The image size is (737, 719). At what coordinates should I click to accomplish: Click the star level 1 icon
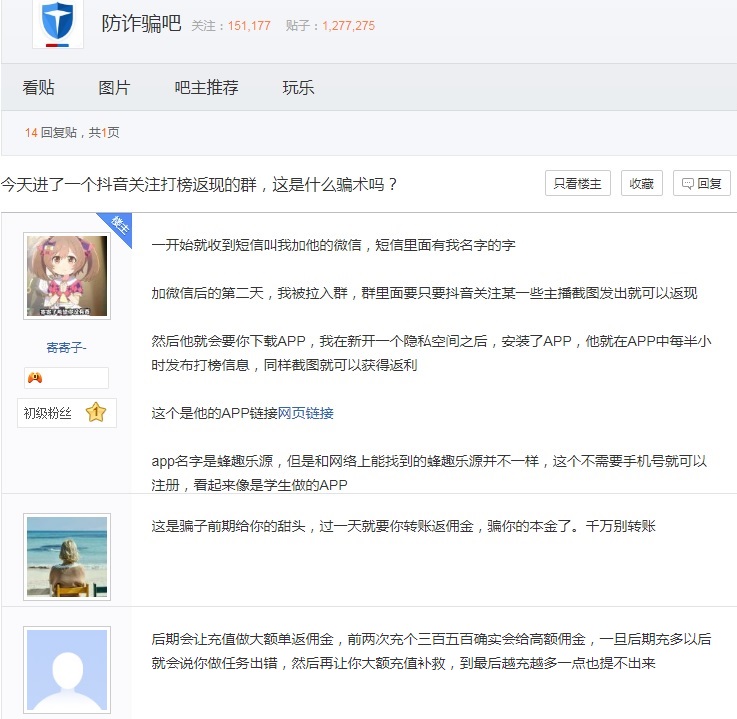point(96,413)
